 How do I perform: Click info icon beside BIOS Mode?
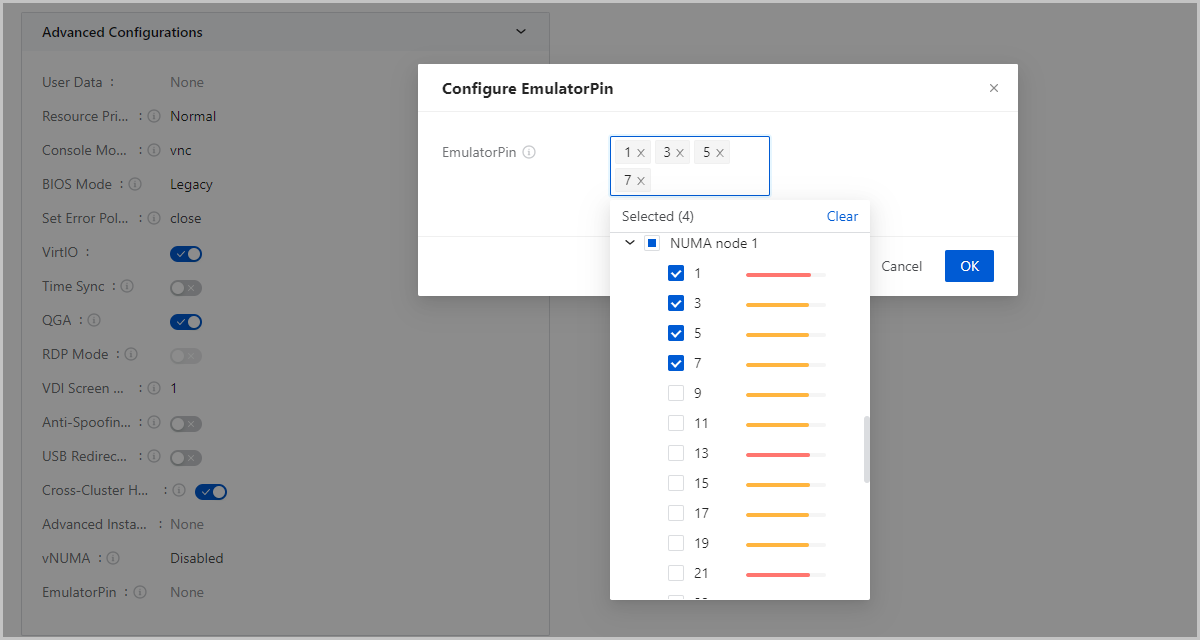coord(135,184)
